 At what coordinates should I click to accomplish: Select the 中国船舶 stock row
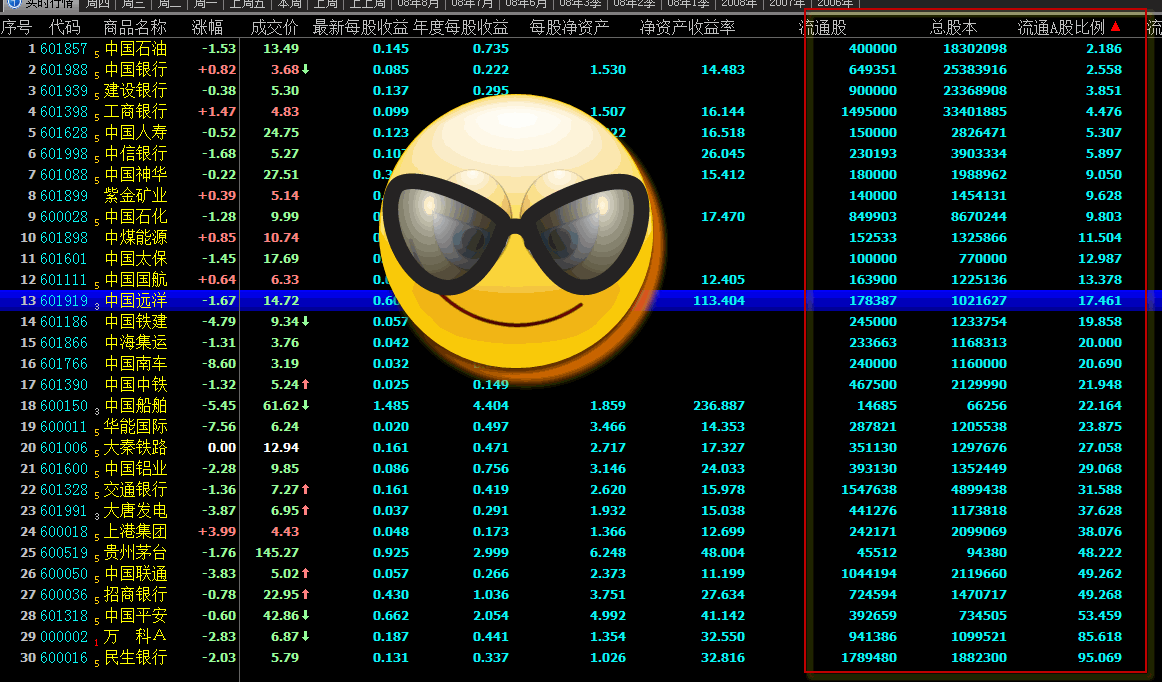pyautogui.click(x=581, y=405)
